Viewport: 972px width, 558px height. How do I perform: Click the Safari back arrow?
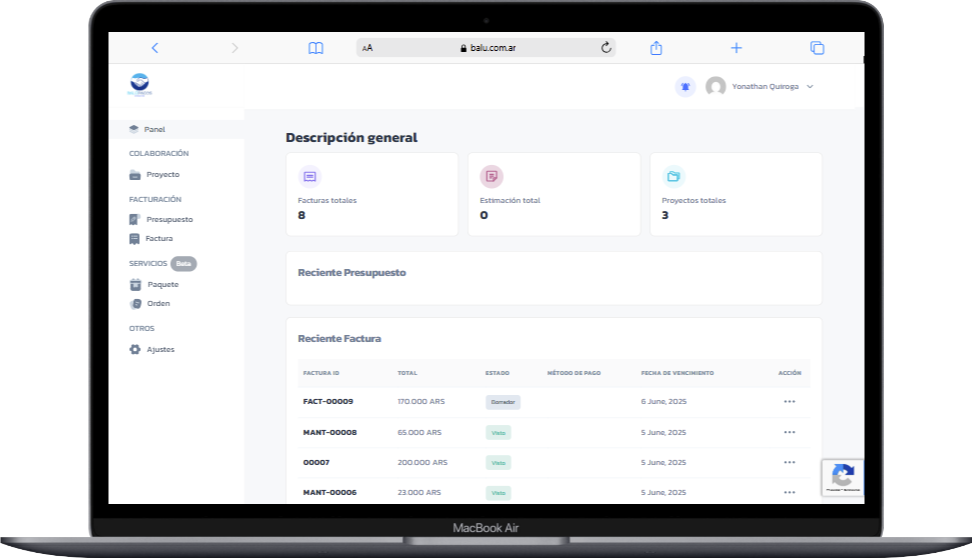pyautogui.click(x=154, y=47)
